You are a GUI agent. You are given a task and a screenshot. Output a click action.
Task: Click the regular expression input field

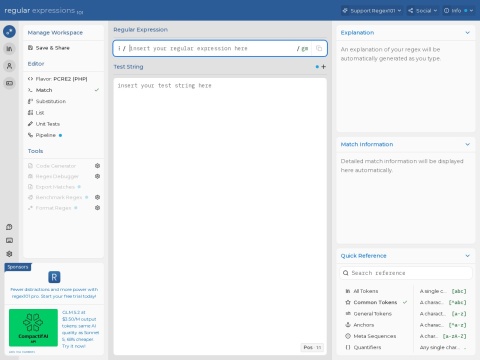coord(212,49)
